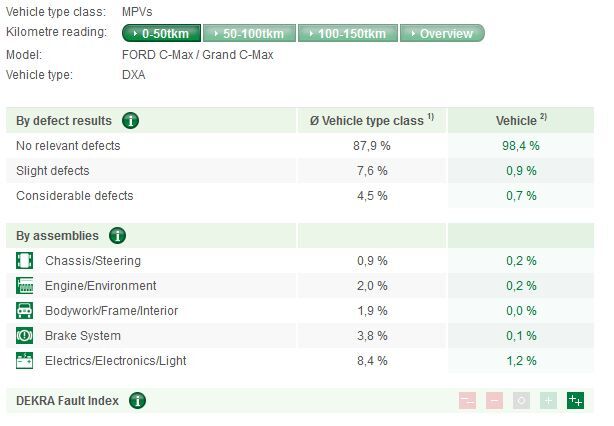Open DEKRA Fault Index info icon
This screenshot has width=614, height=426.
[137, 401]
